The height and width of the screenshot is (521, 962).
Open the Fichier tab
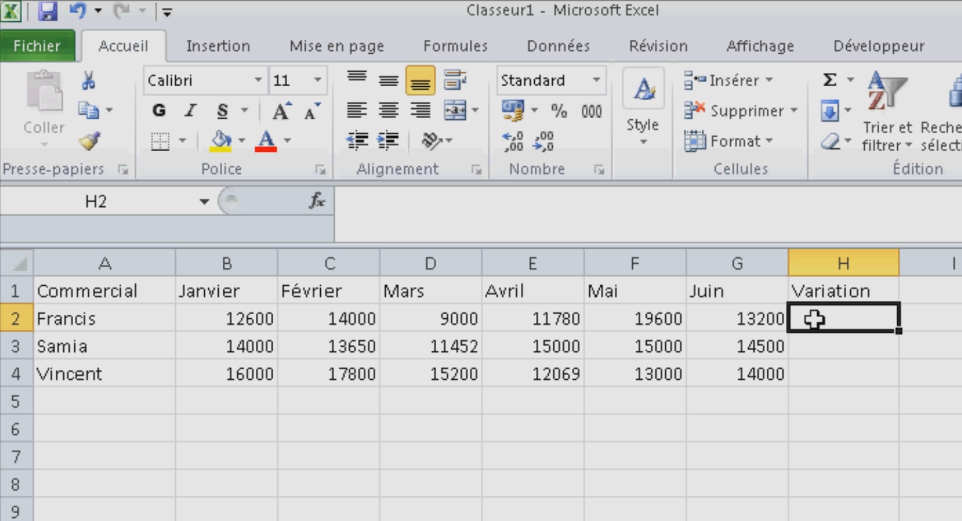37,46
